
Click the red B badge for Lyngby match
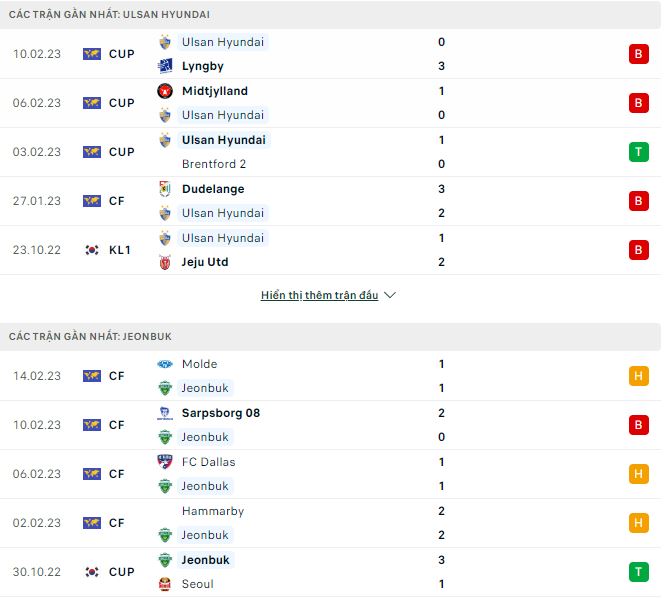tap(639, 54)
